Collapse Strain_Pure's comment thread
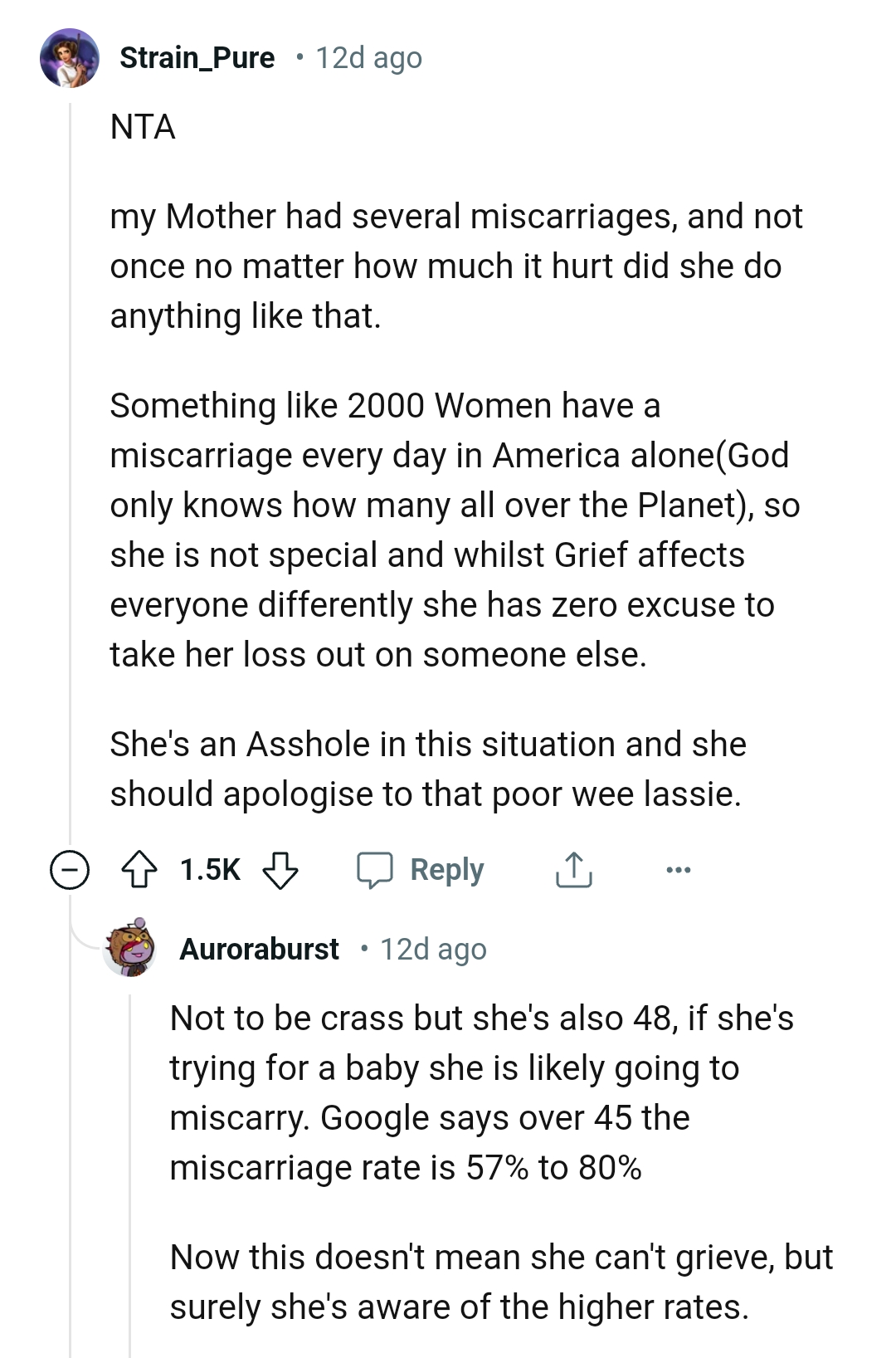This screenshot has height=1358, width=896. 68,870
